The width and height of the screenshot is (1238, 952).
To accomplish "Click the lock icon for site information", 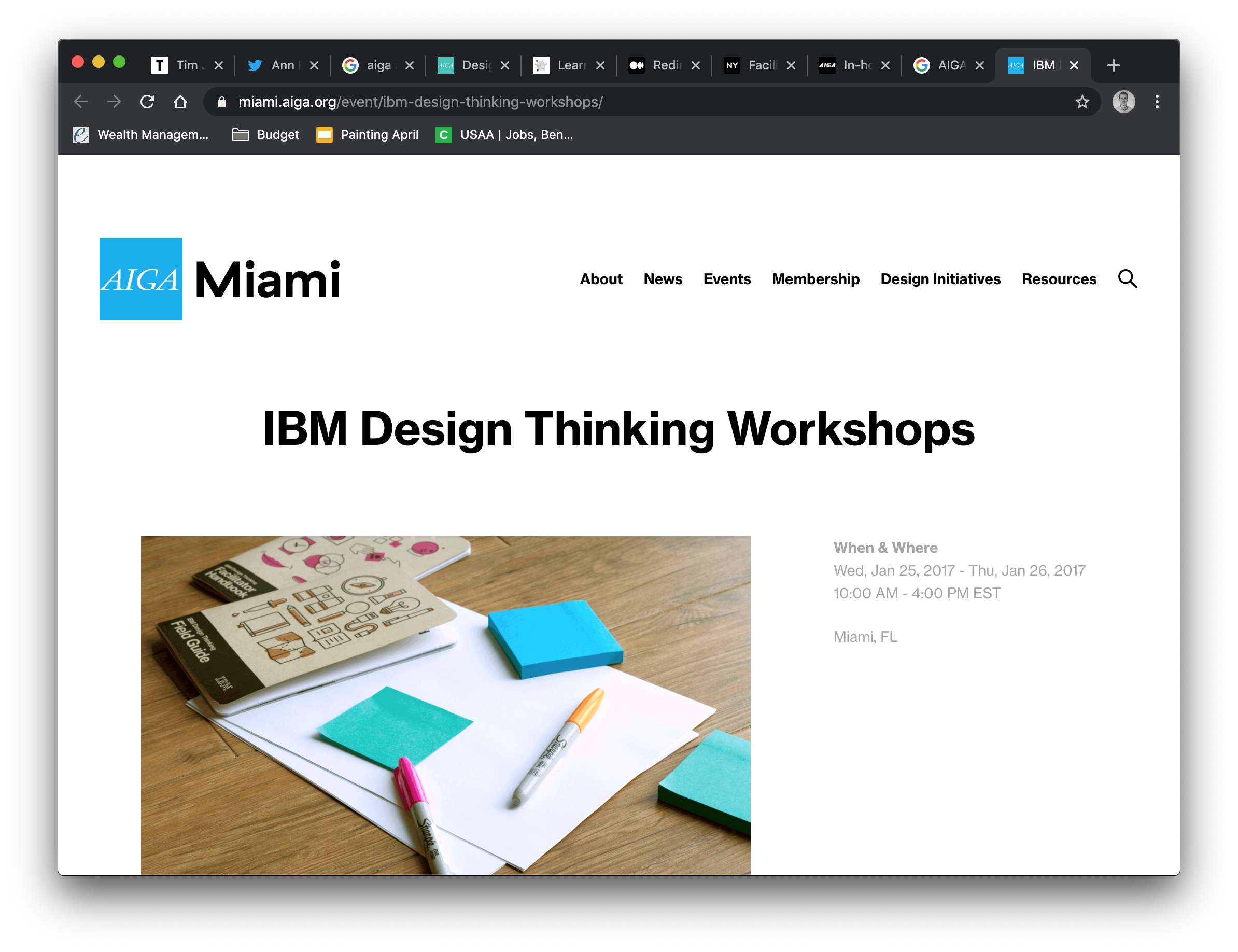I will click(221, 102).
